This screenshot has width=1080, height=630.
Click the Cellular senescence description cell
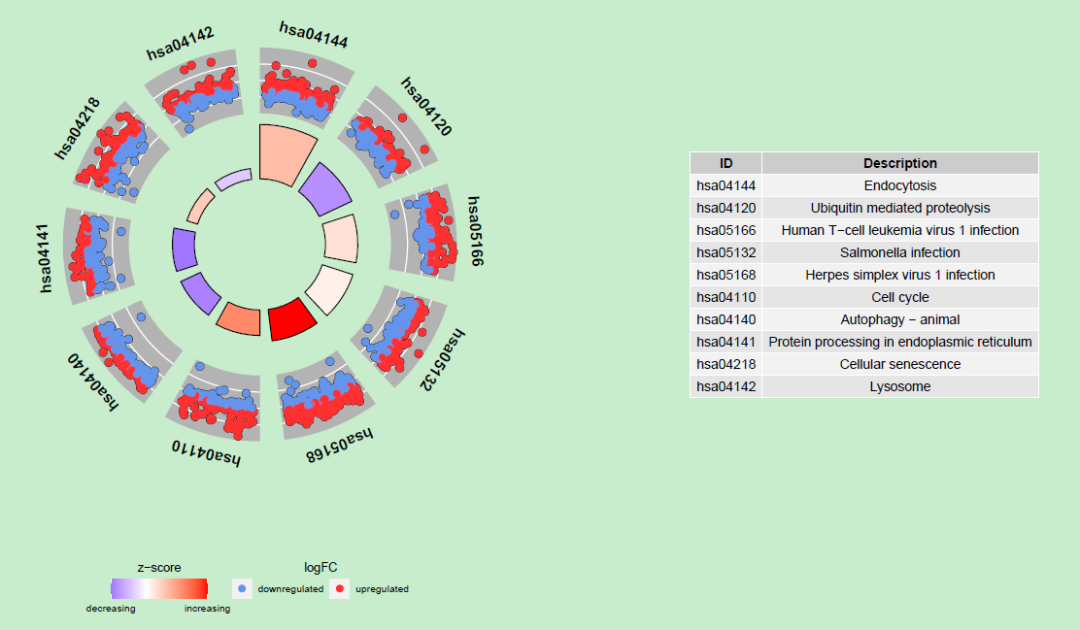pyautogui.click(x=900, y=364)
